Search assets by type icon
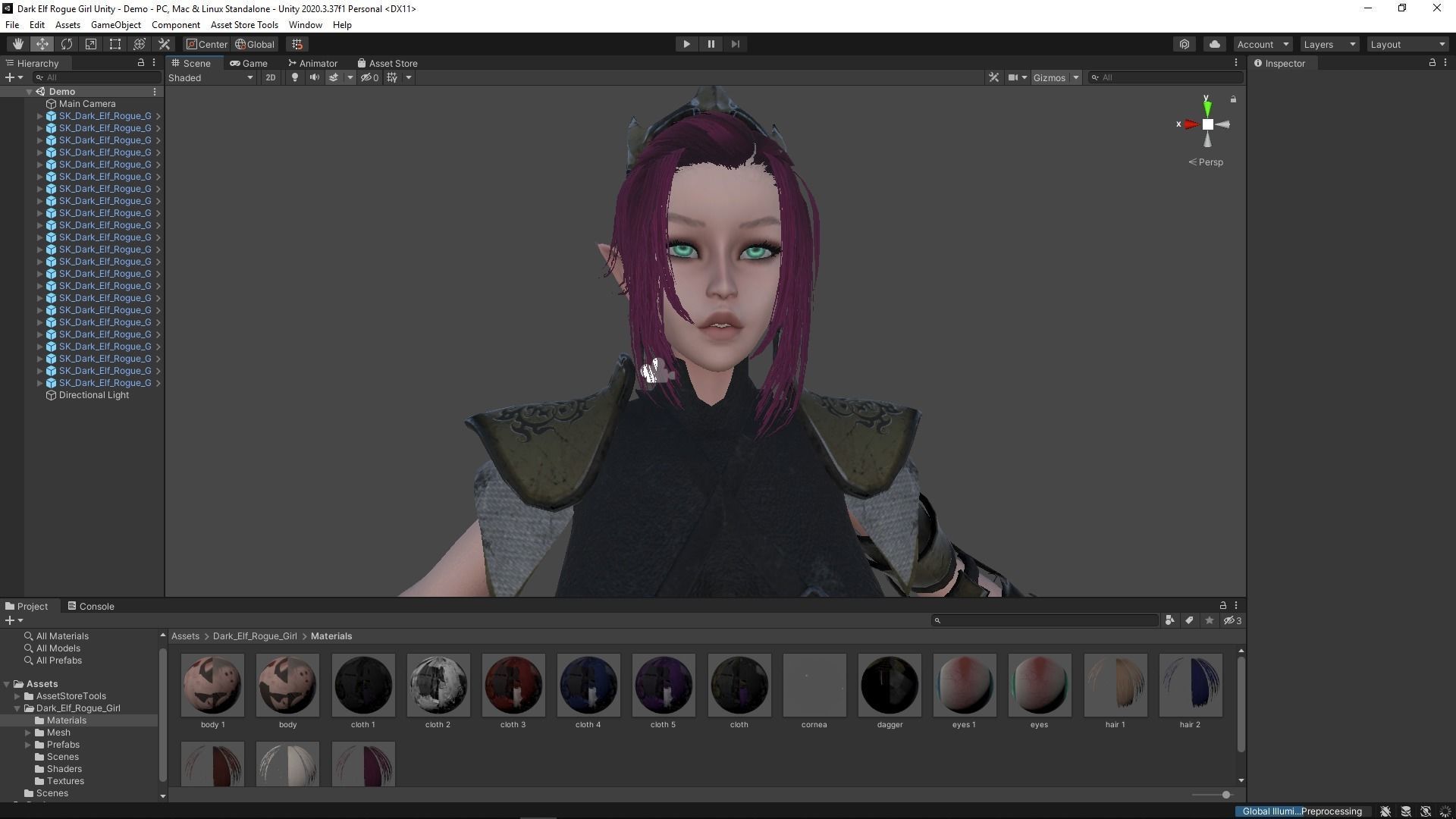The image size is (1456, 819). (1169, 620)
